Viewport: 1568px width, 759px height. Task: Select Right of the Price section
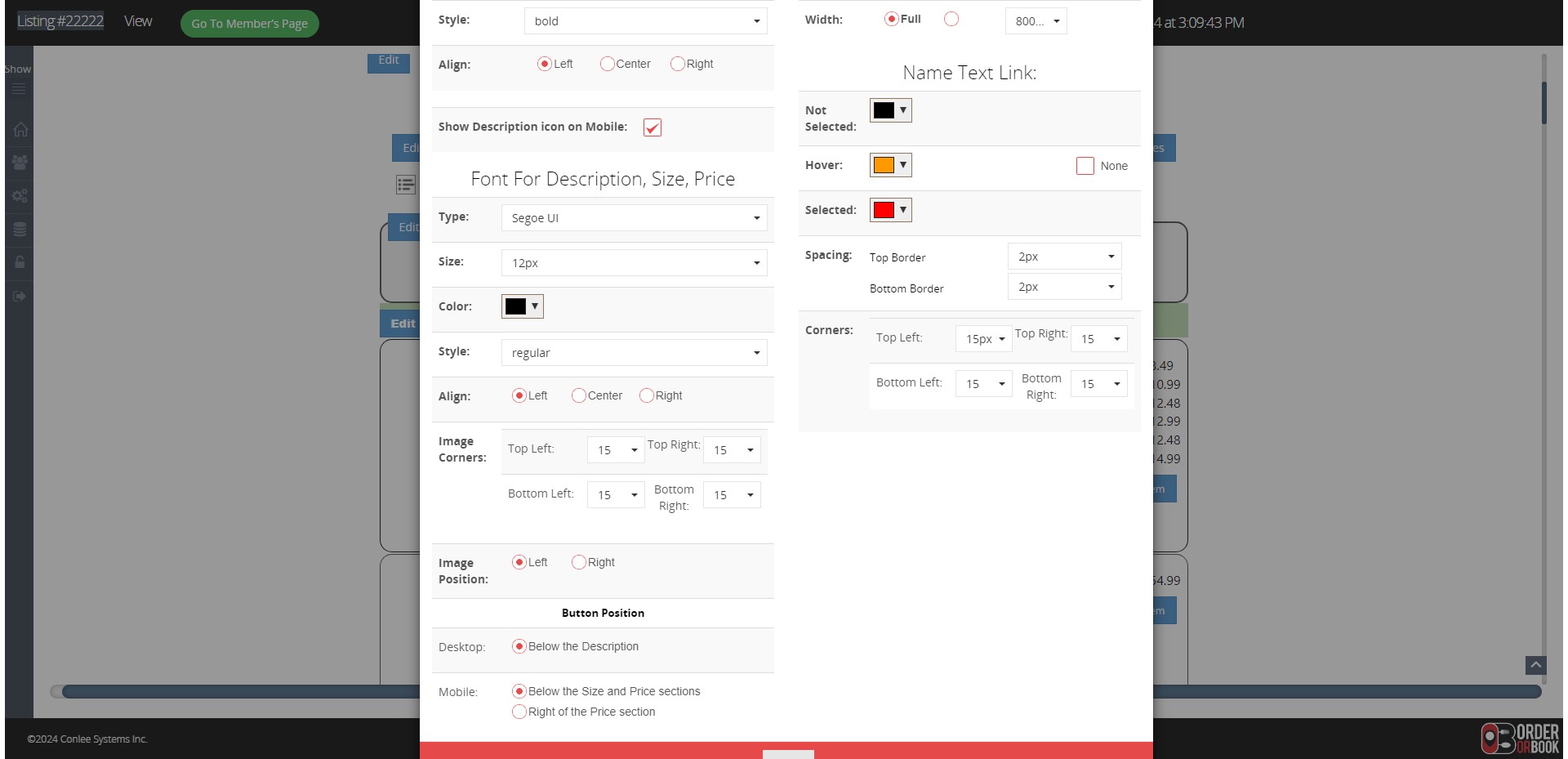point(519,712)
